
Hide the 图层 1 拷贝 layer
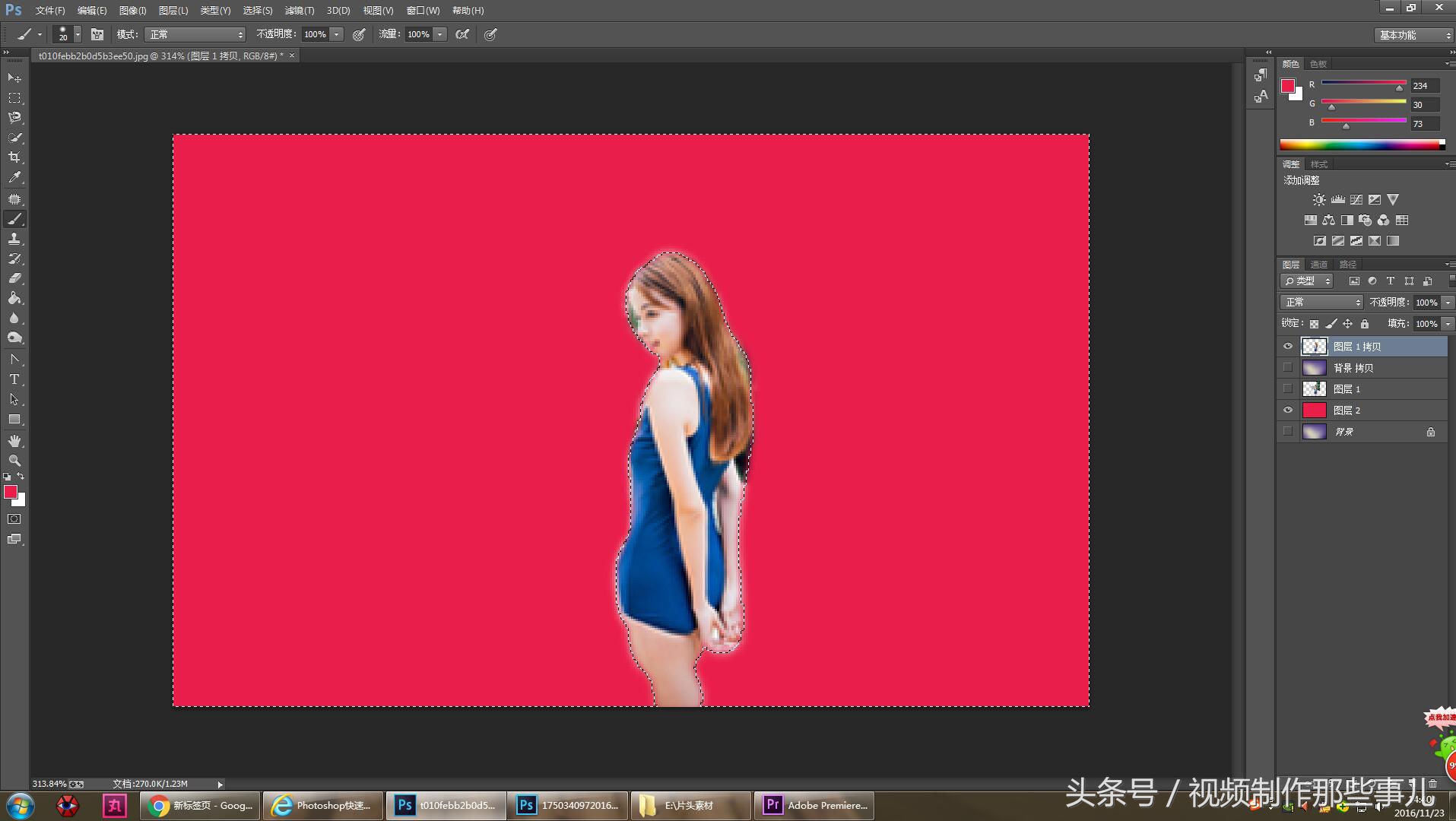click(x=1287, y=347)
